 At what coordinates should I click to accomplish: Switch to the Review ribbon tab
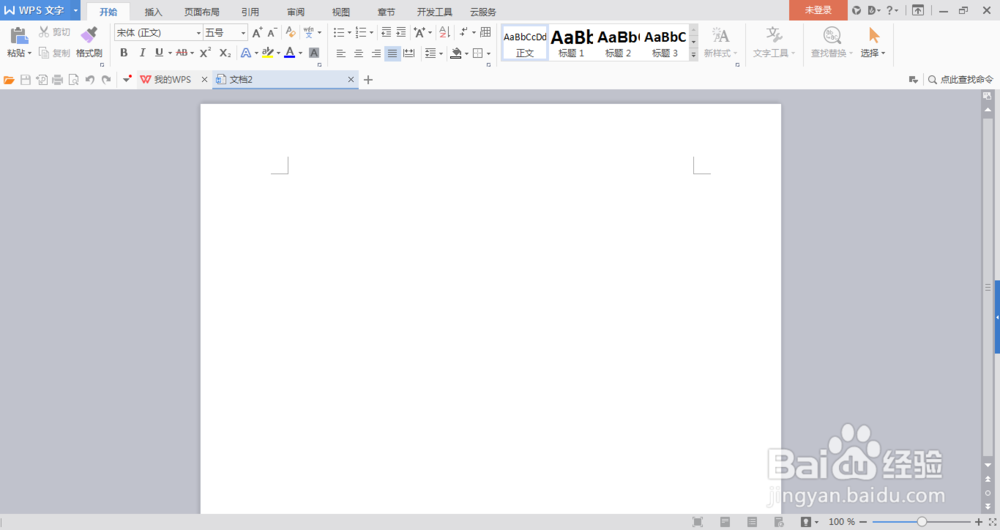[295, 12]
